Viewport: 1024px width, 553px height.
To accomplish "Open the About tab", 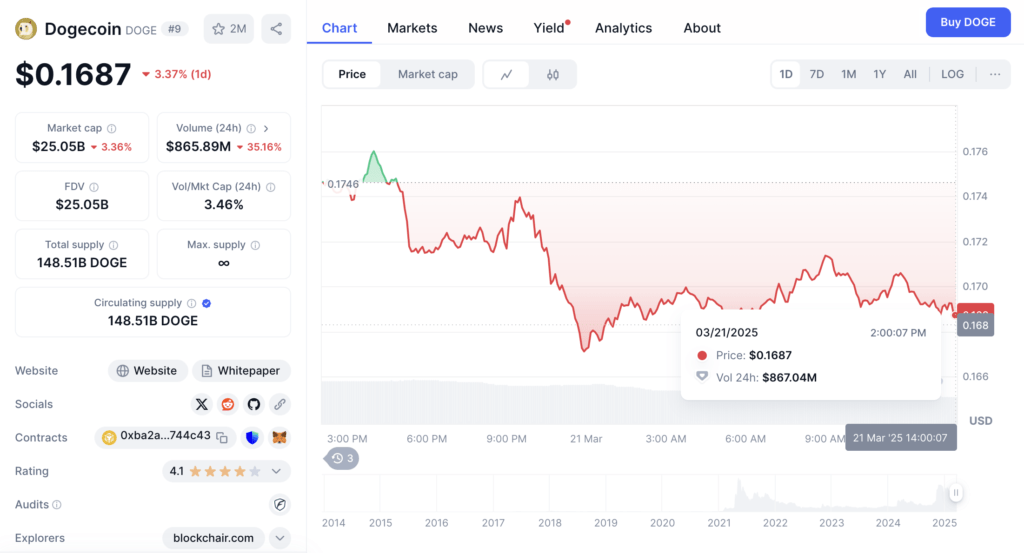I will 702,28.
